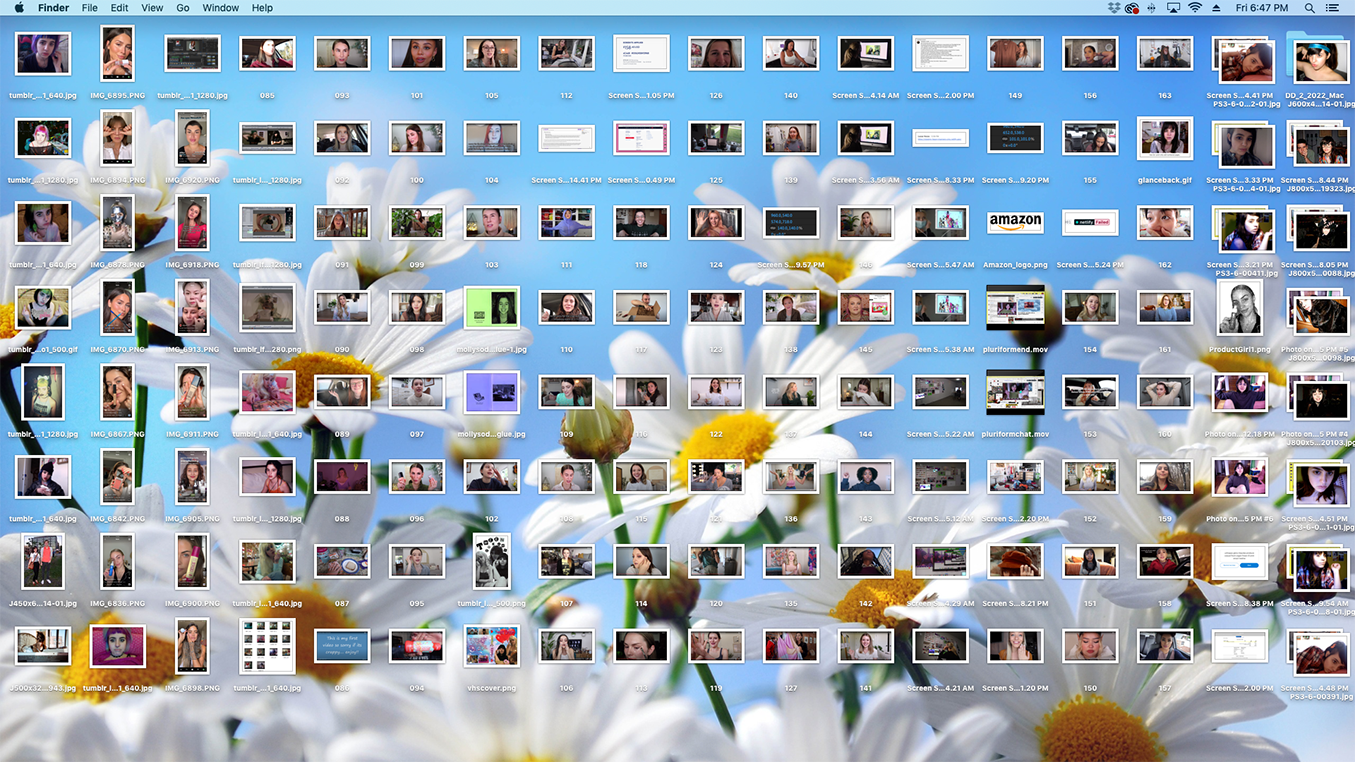Select the IMG_6920.PNG file
Image resolution: width=1355 pixels, height=762 pixels.
[192, 138]
